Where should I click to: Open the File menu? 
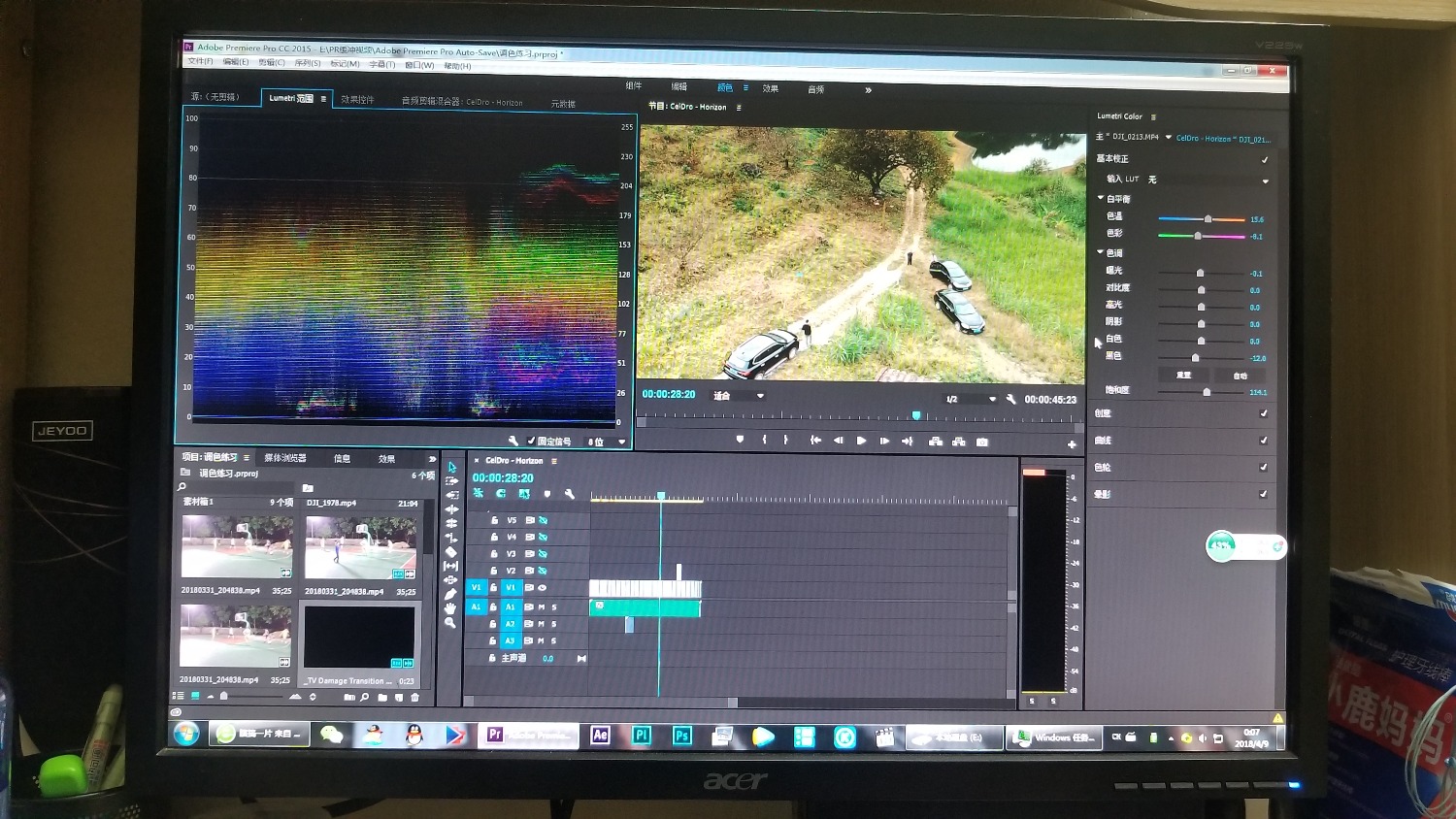[201, 62]
